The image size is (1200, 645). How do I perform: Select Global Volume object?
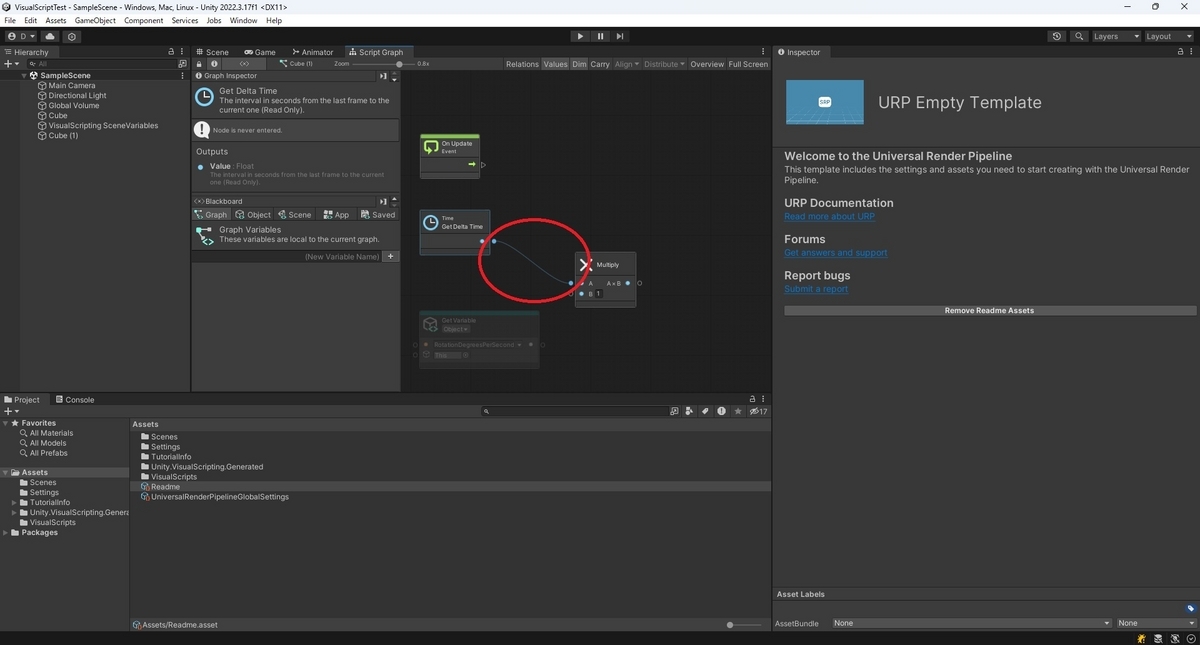point(74,105)
